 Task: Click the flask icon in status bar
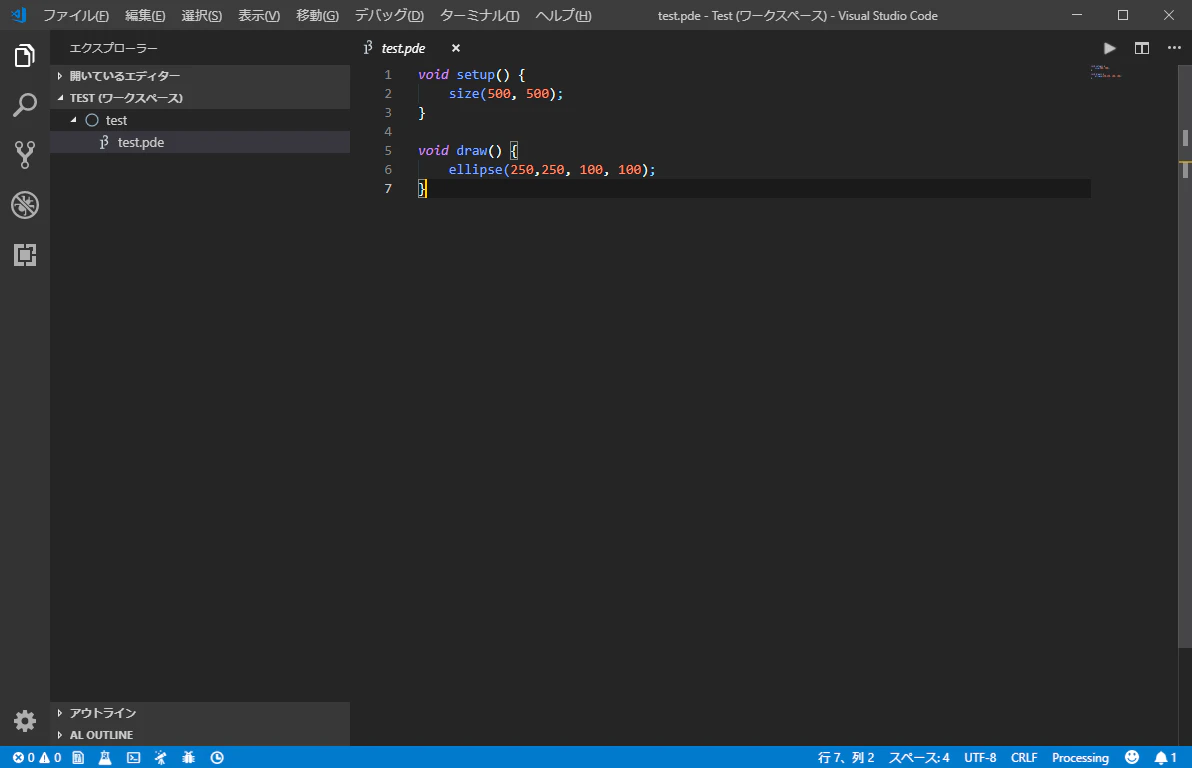click(x=105, y=757)
